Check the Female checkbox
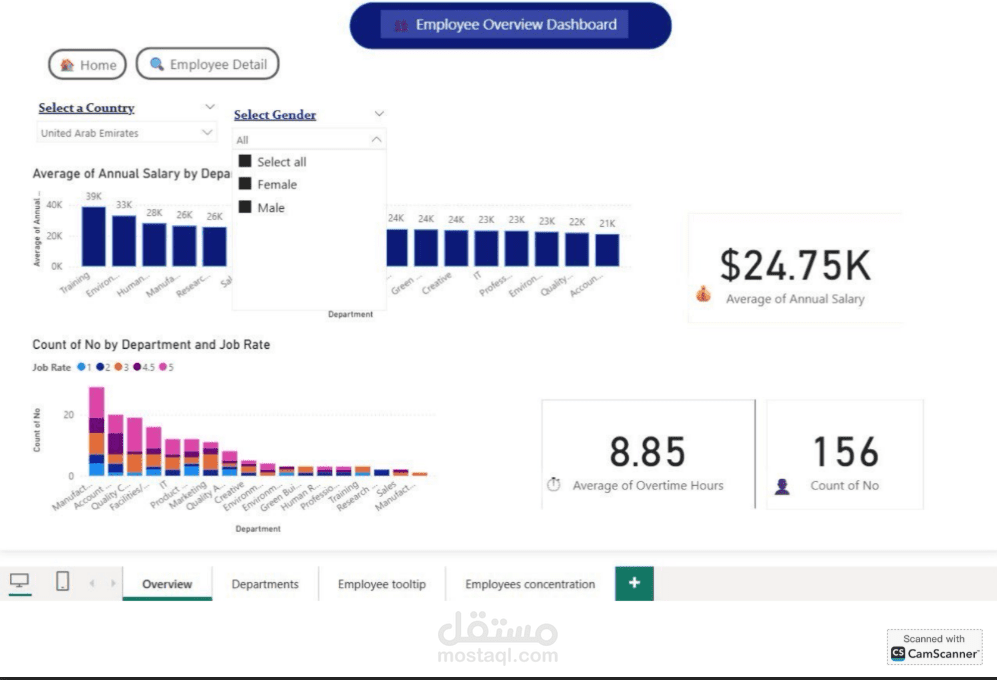The height and width of the screenshot is (680, 997). click(x=245, y=184)
